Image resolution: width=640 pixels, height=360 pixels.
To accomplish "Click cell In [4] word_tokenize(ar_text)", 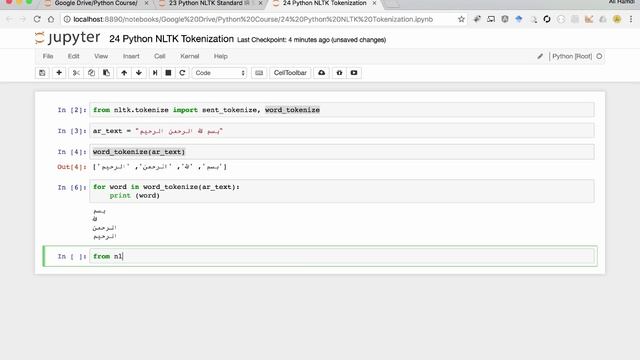I will point(342,152).
